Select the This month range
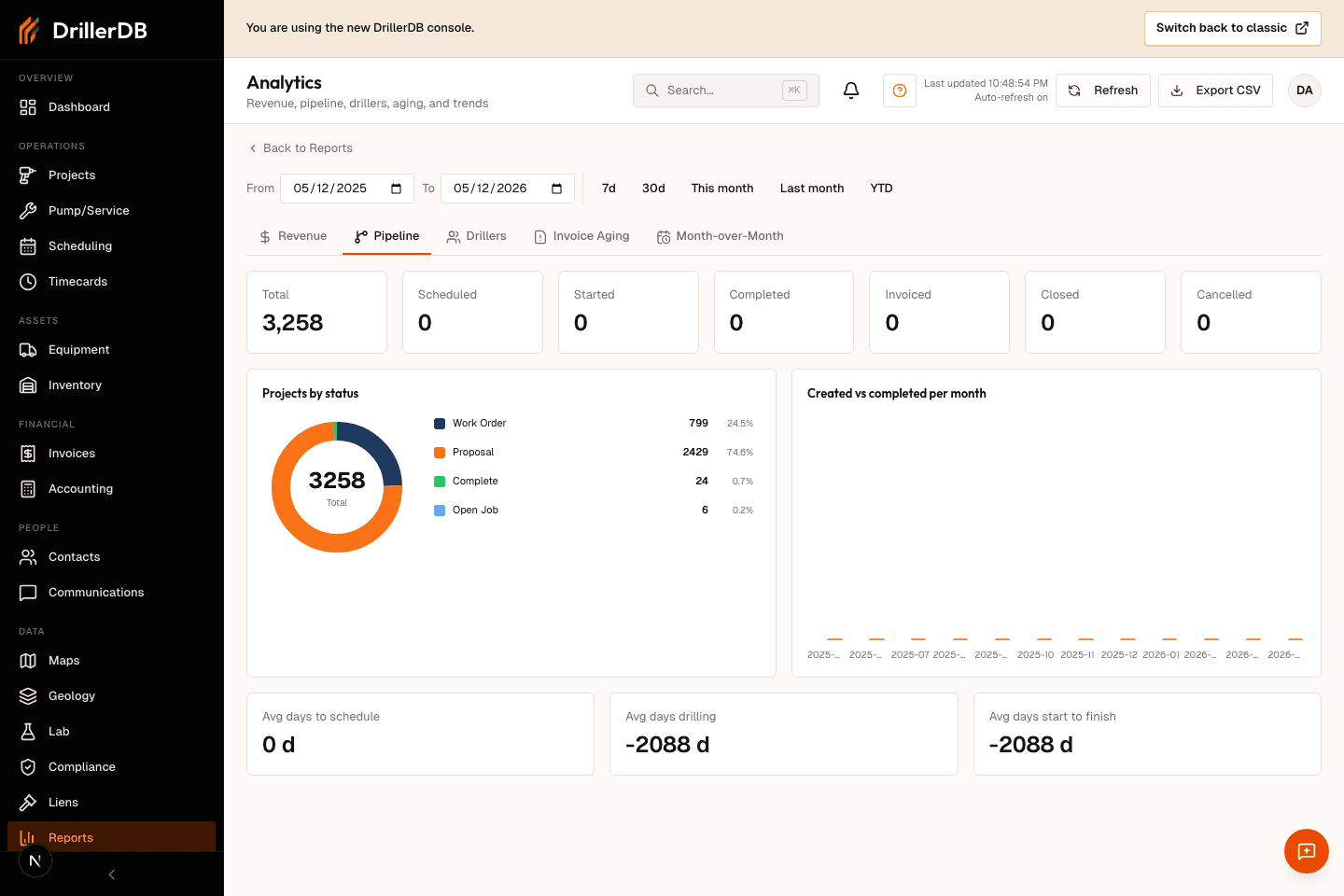1344x896 pixels. tap(722, 189)
